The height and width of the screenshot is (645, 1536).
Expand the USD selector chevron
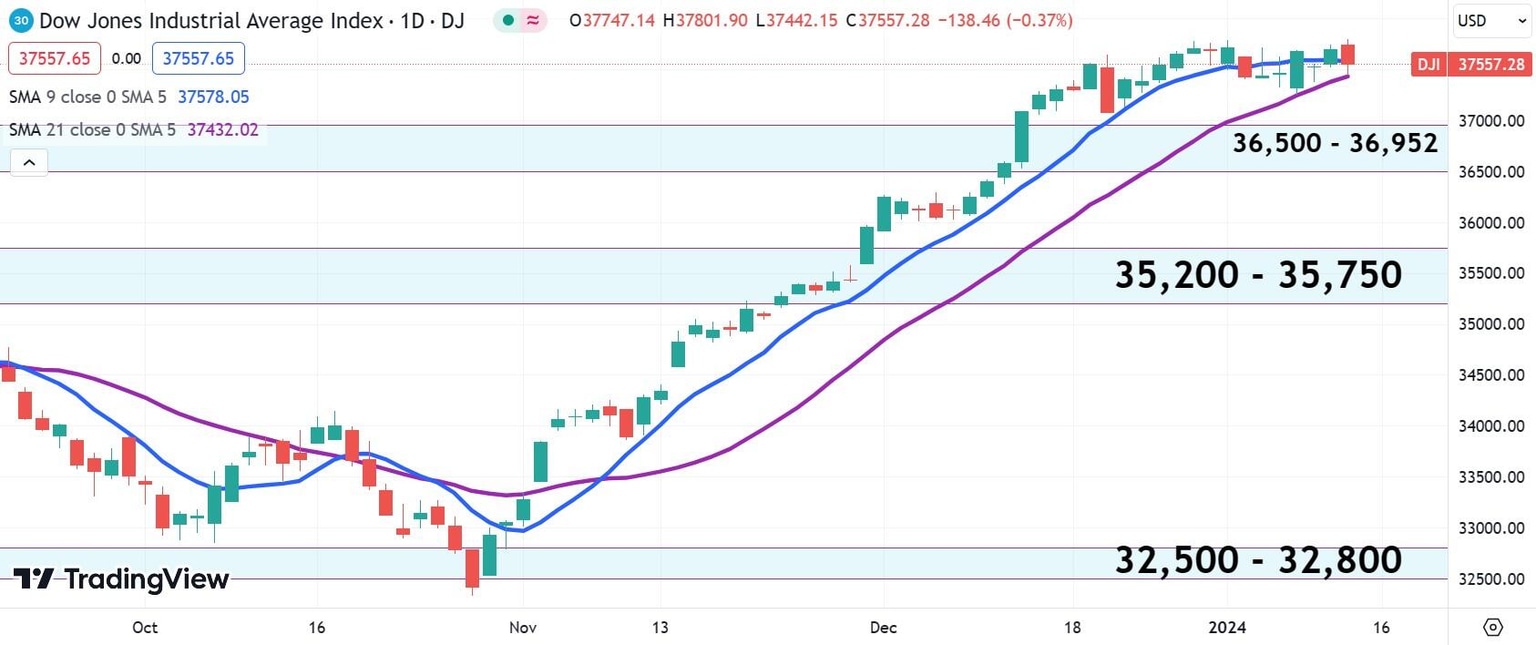tap(1520, 20)
